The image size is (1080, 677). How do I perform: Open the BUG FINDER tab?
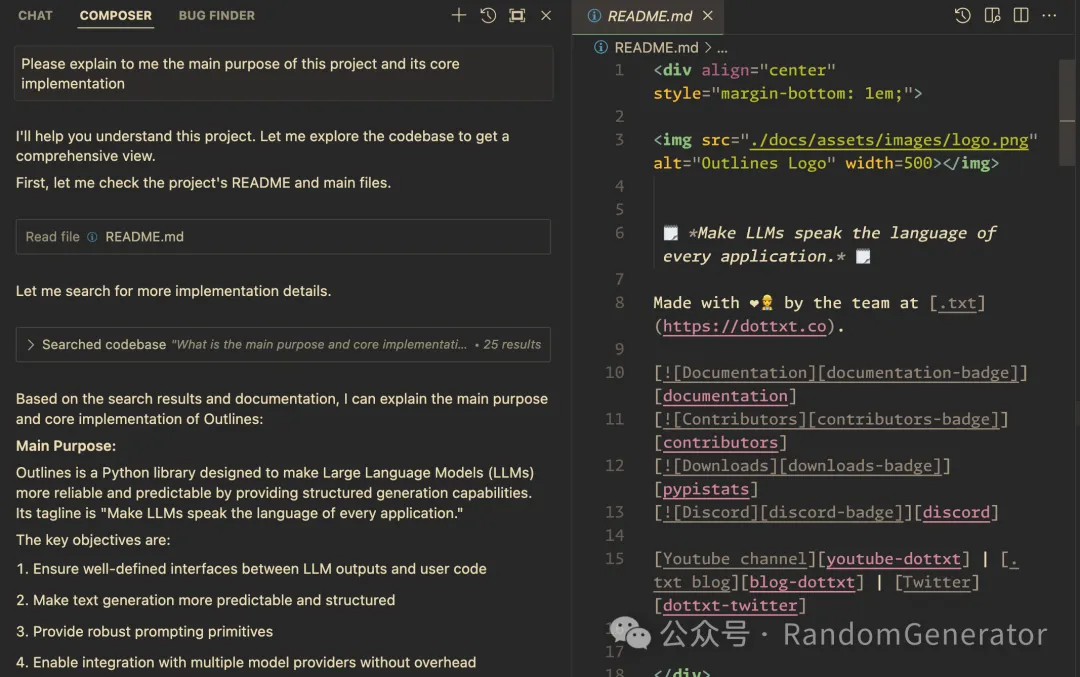pos(216,15)
